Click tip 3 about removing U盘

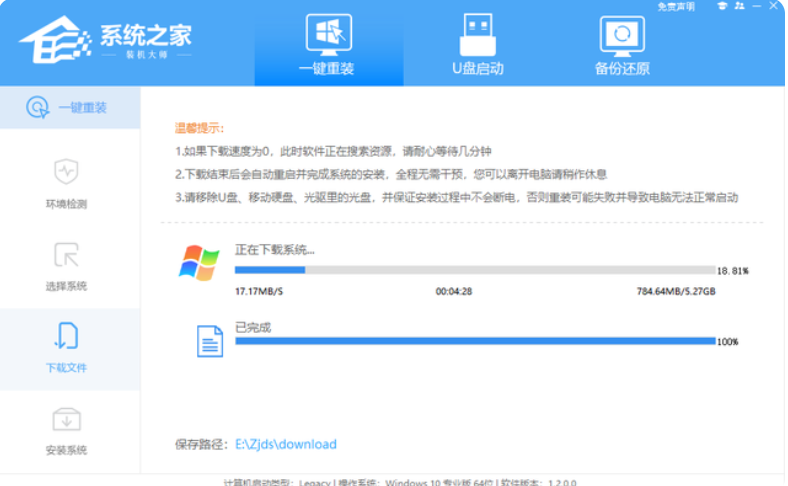(456, 198)
